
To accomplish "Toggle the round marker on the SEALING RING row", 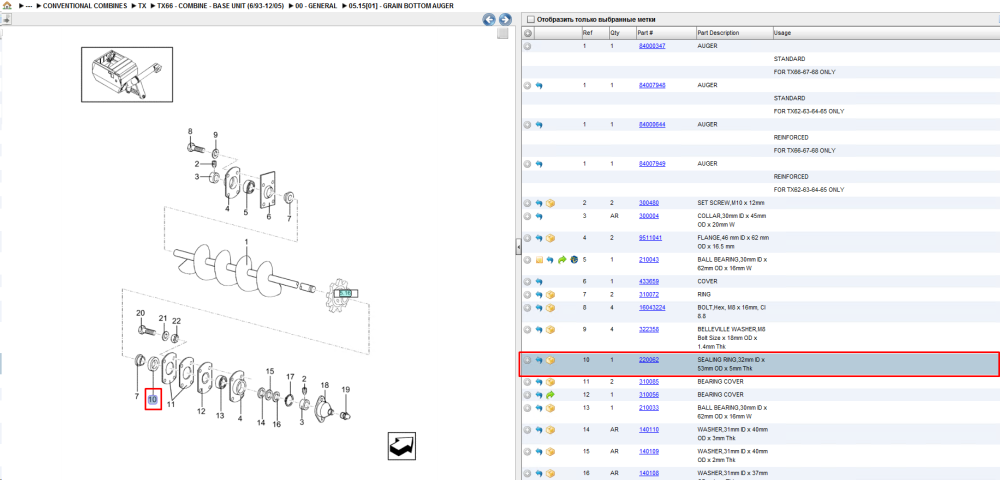I will coord(527,360).
